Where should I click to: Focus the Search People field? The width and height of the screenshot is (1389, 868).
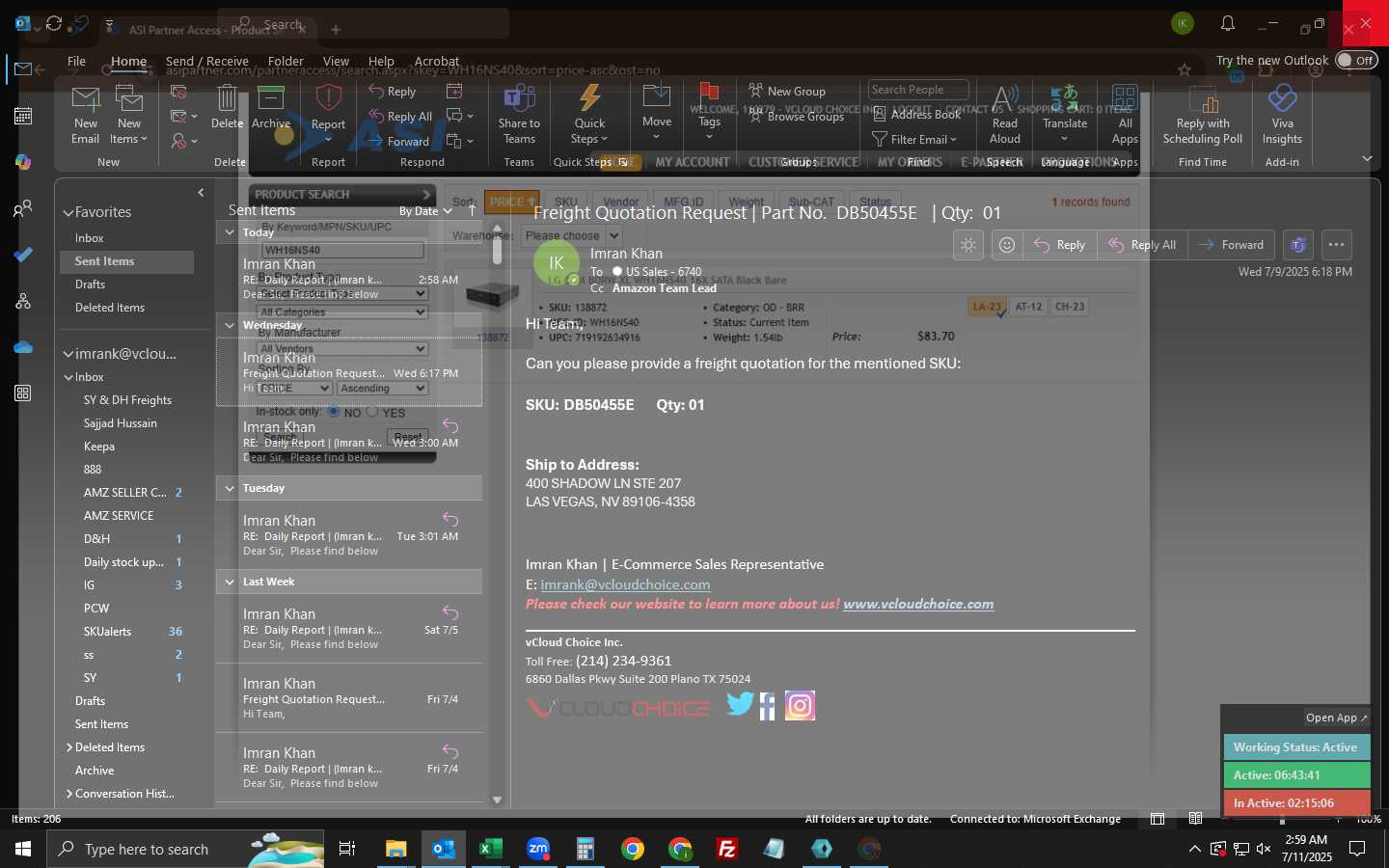tap(917, 90)
